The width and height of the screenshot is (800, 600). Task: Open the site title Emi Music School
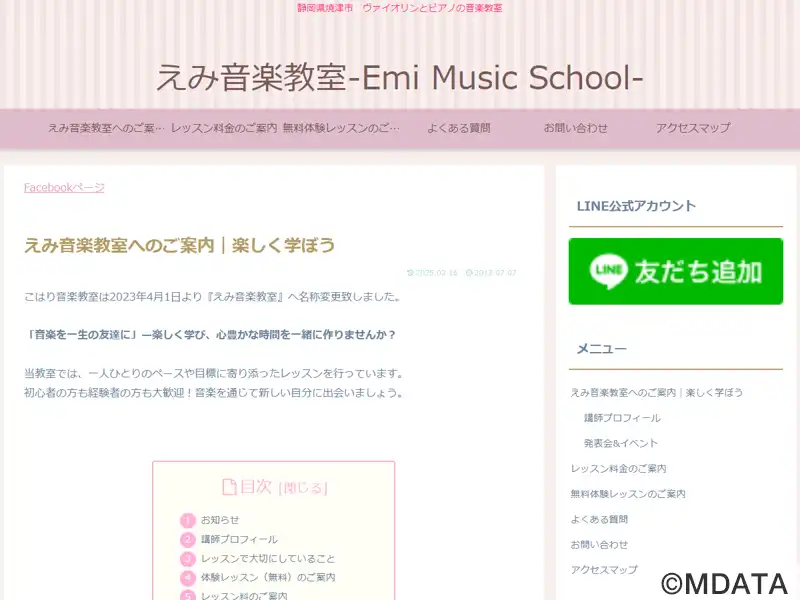coord(399,78)
